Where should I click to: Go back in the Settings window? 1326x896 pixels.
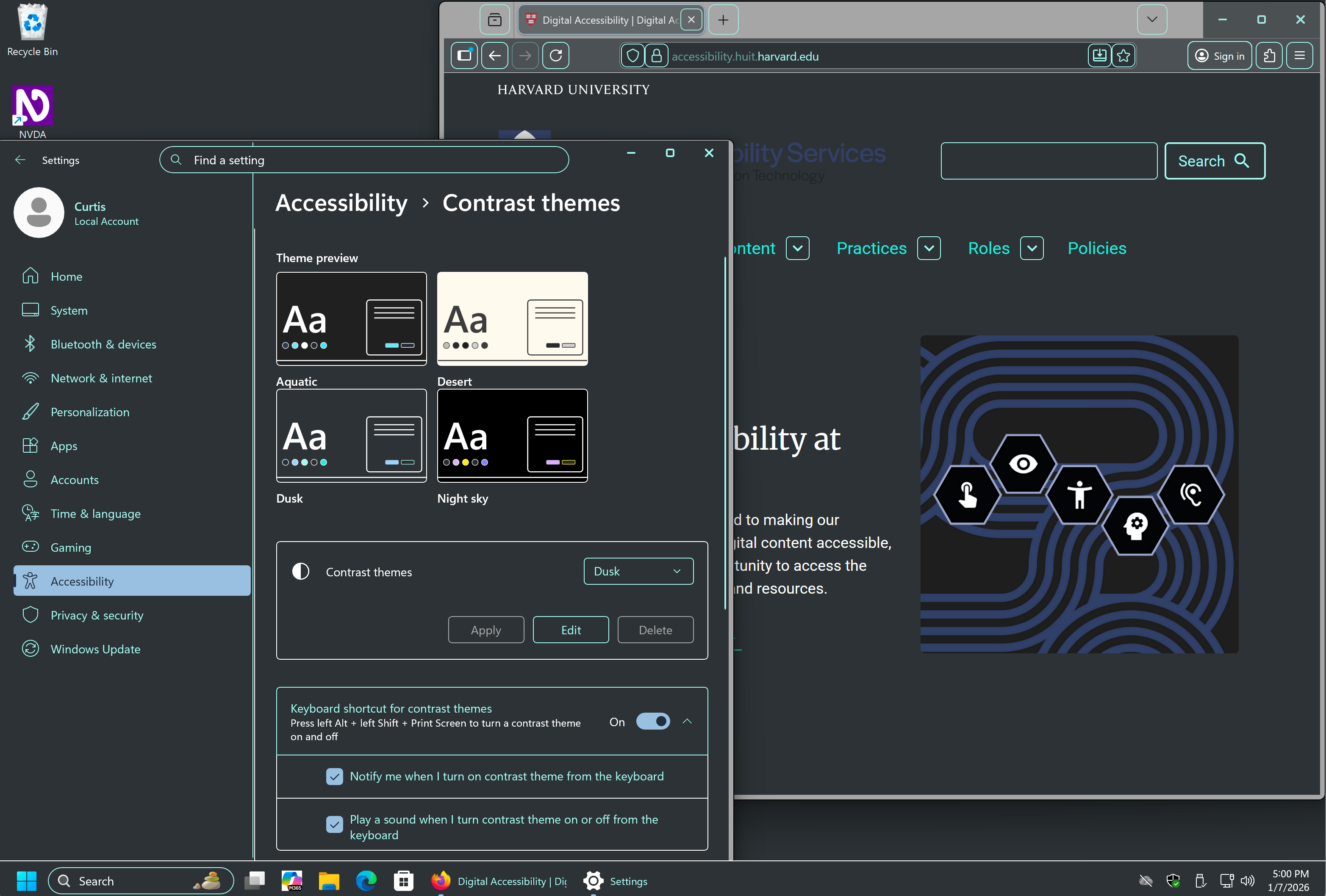point(20,160)
